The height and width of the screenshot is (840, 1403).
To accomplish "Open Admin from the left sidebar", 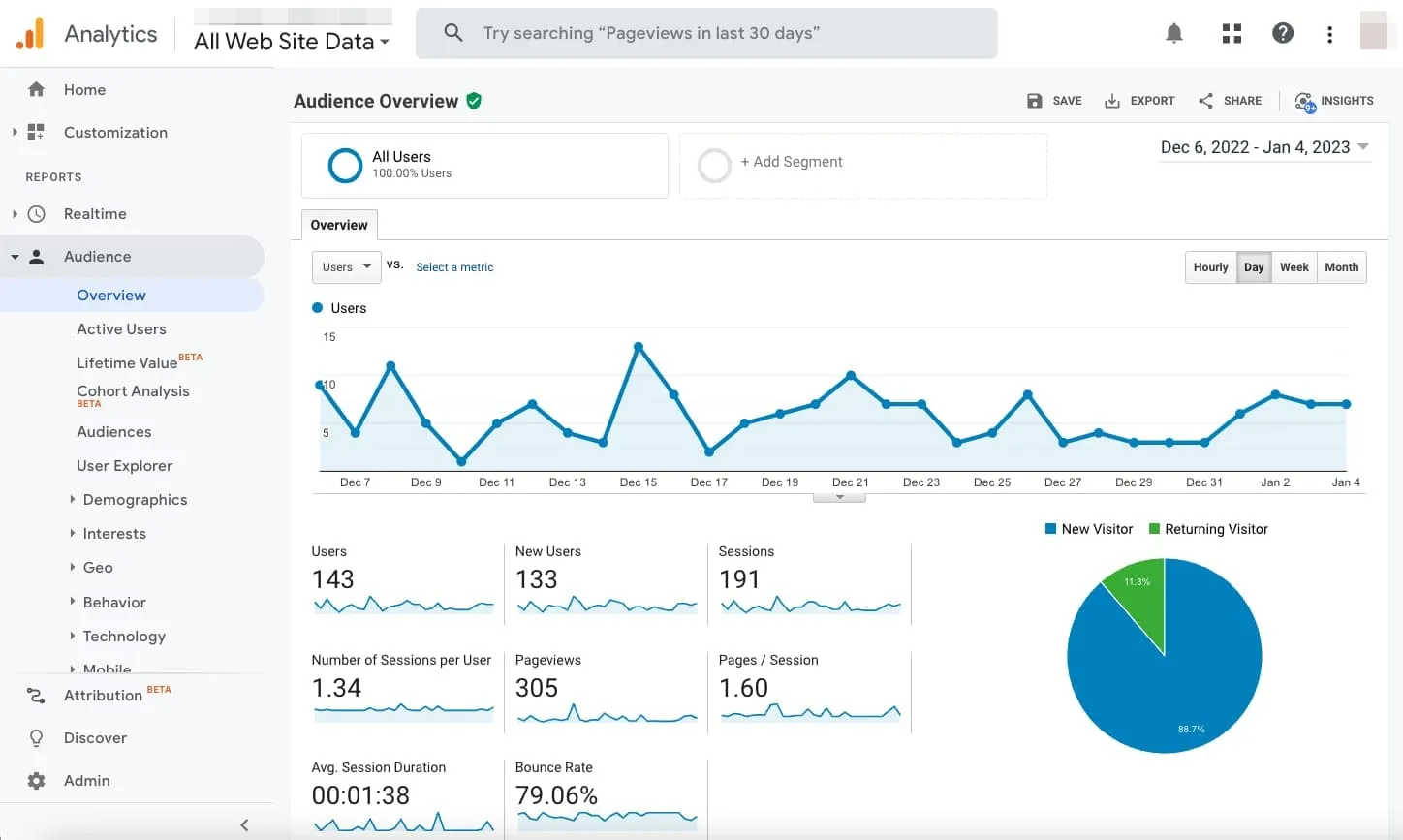I will (x=86, y=780).
